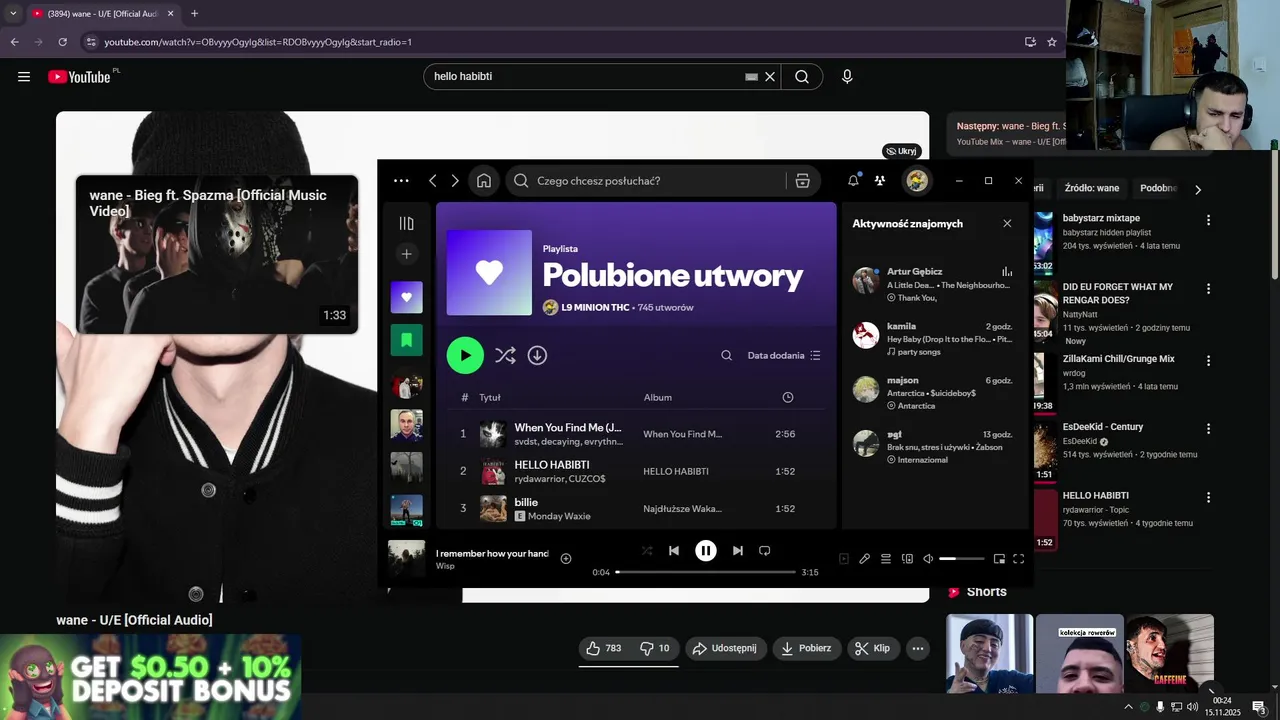Open Spotify Home

pos(484,181)
